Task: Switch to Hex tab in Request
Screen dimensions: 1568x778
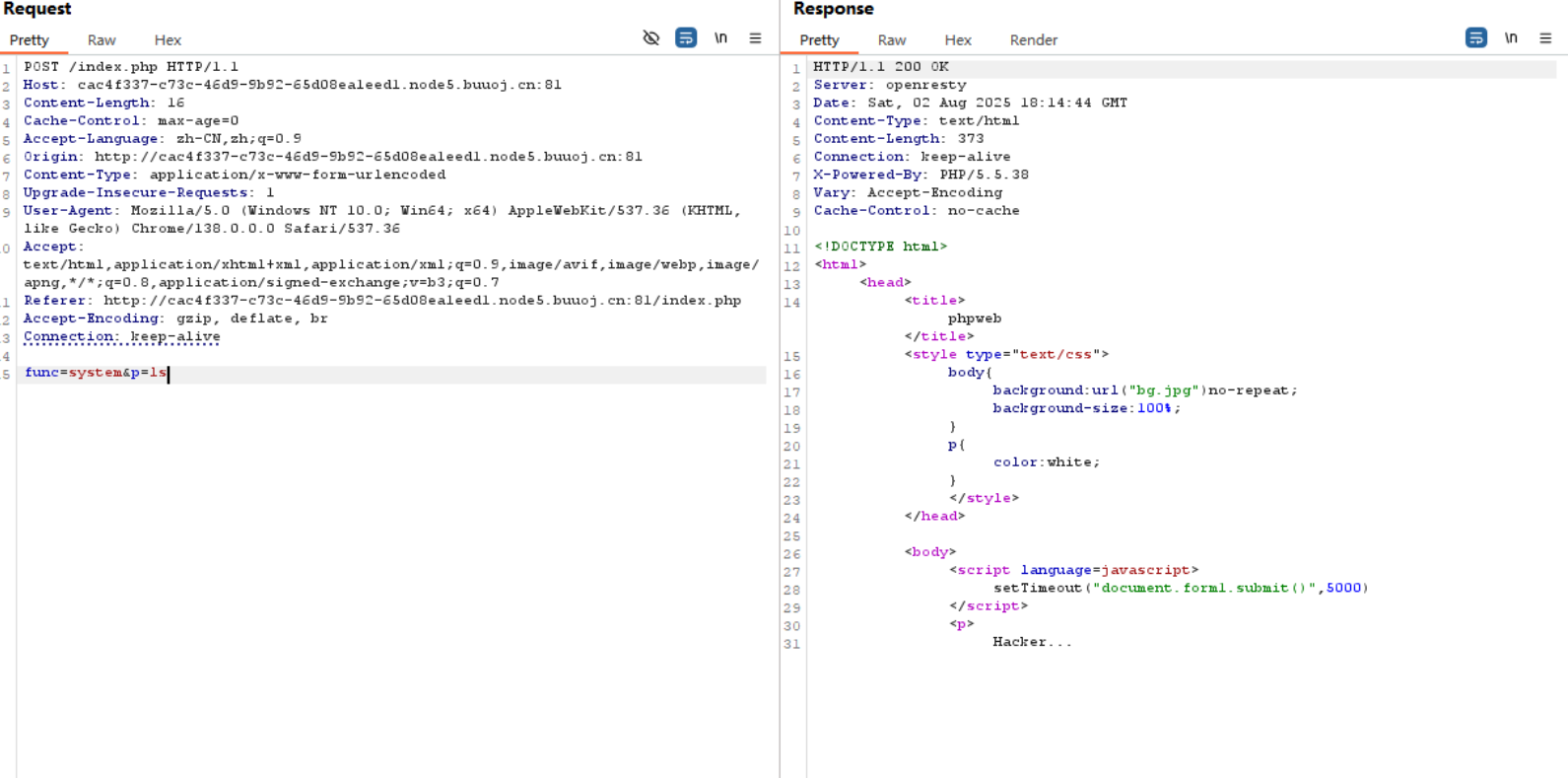Action: (168, 40)
